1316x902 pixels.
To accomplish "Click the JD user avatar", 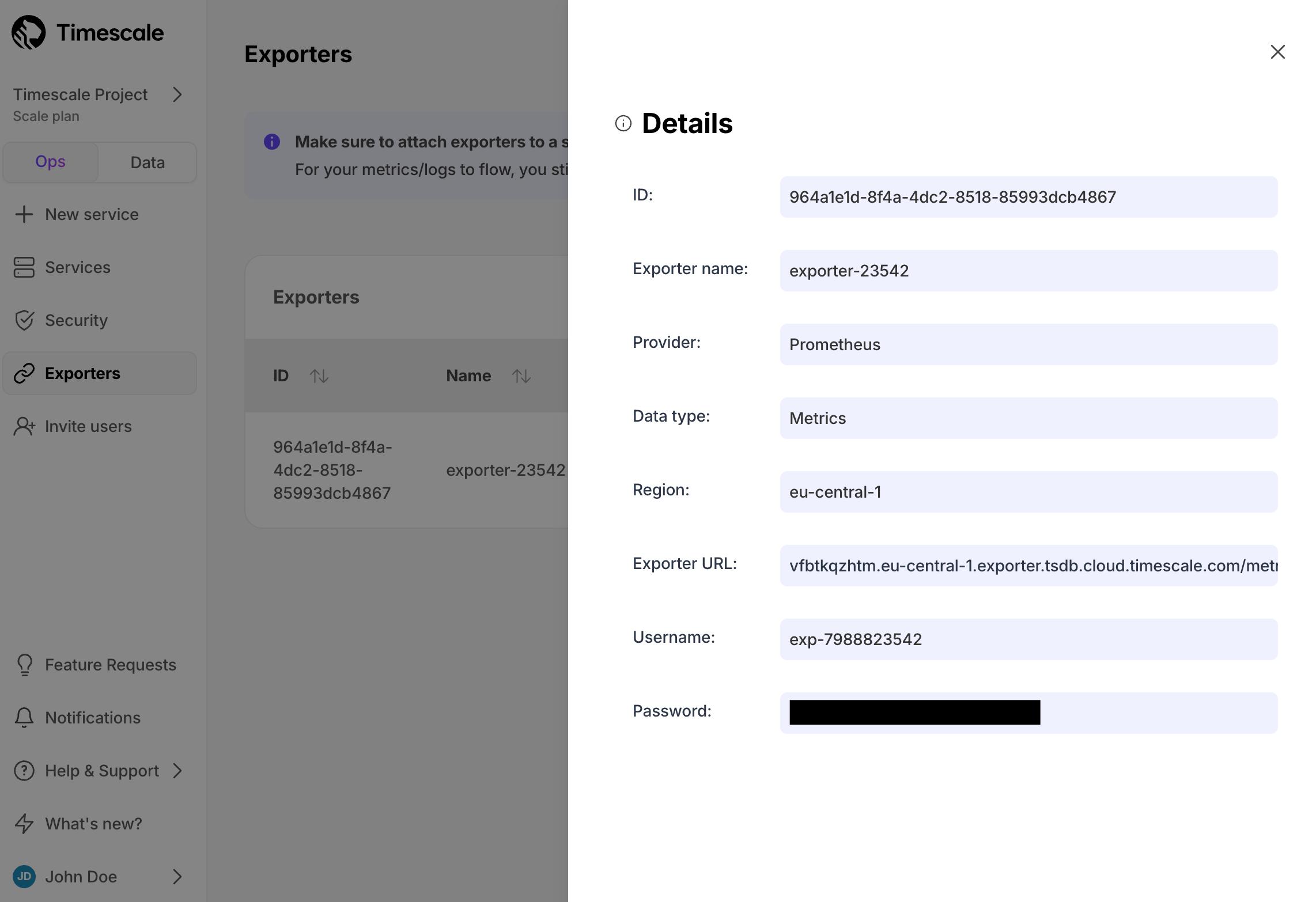I will coord(24,877).
